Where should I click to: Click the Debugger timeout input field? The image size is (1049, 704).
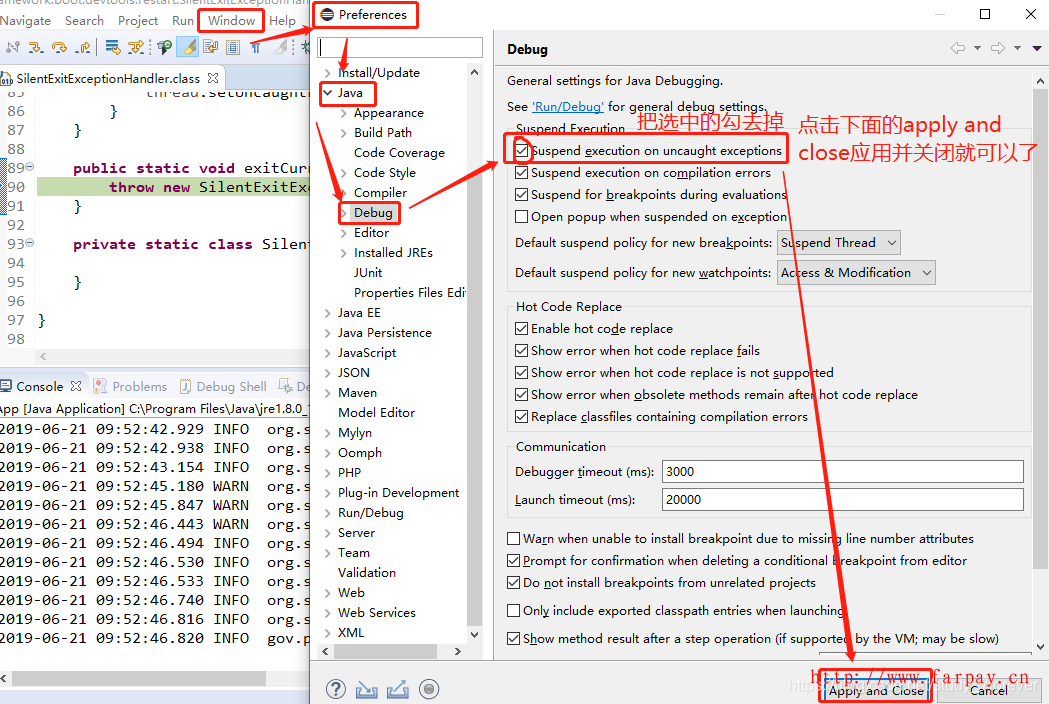point(842,472)
